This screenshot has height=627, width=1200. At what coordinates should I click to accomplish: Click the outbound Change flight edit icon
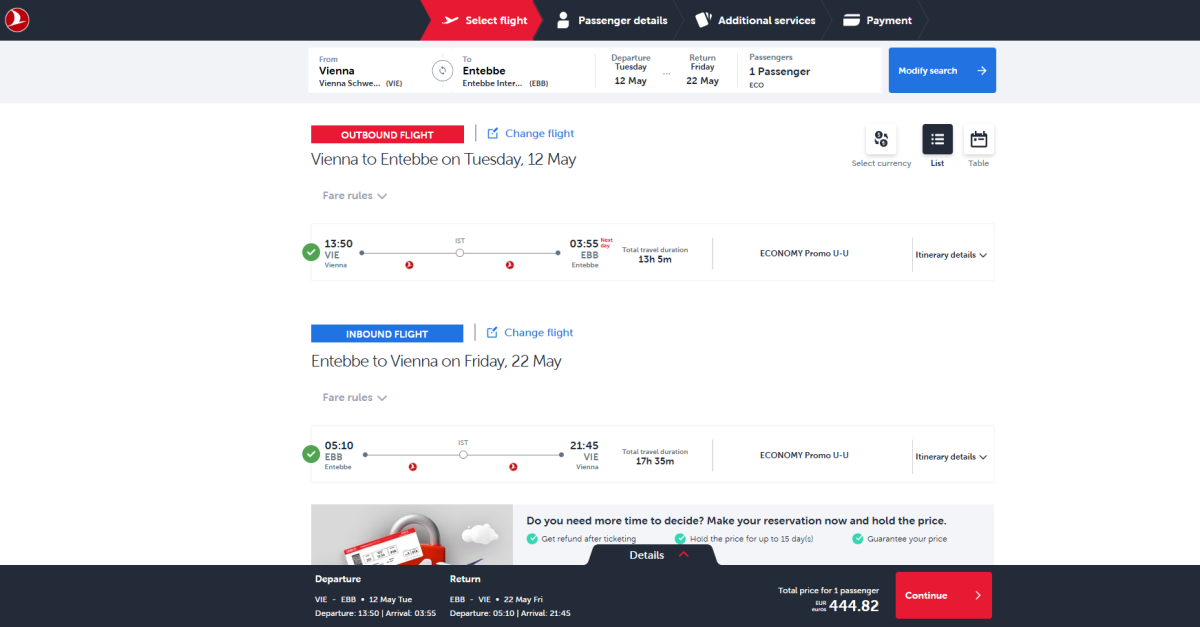click(493, 133)
